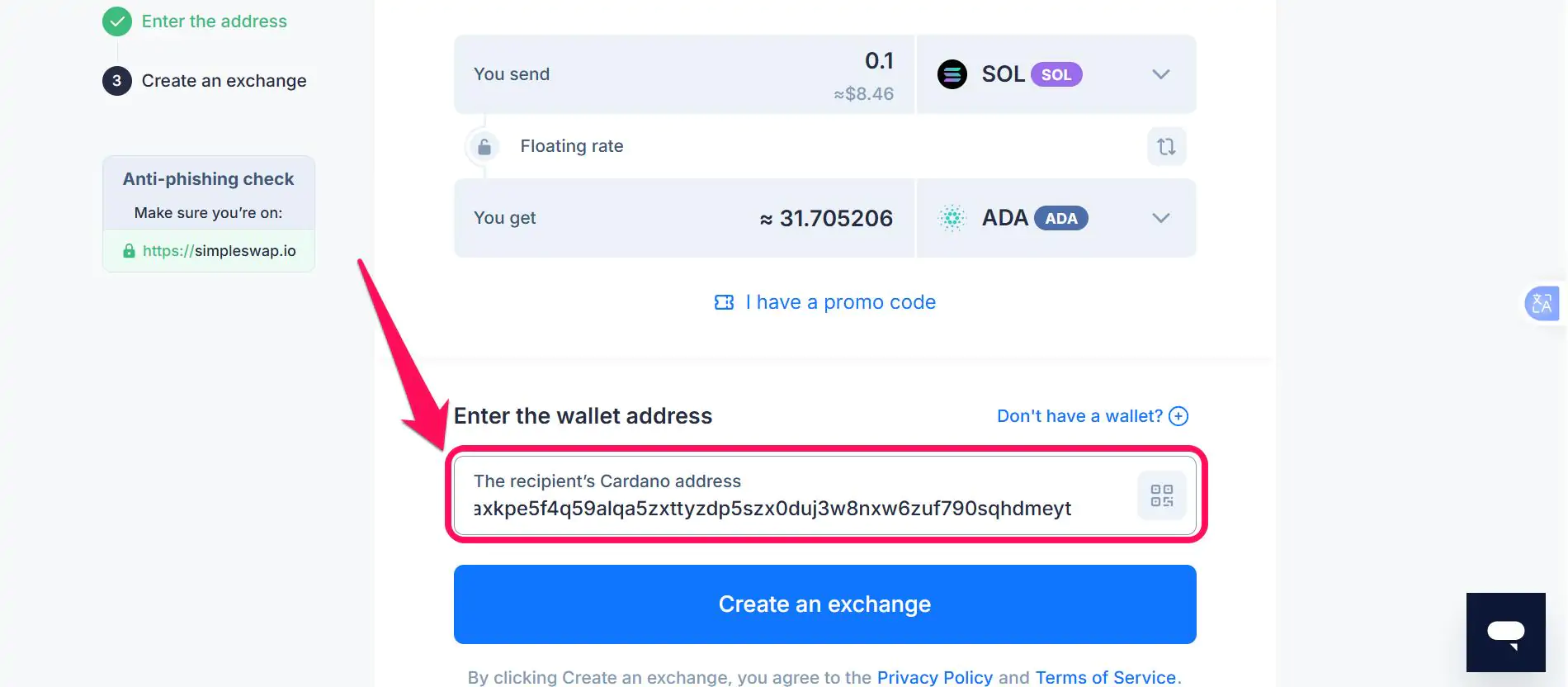The height and width of the screenshot is (687, 1568).
Task: Click the Cardano token logo
Action: coord(952,218)
